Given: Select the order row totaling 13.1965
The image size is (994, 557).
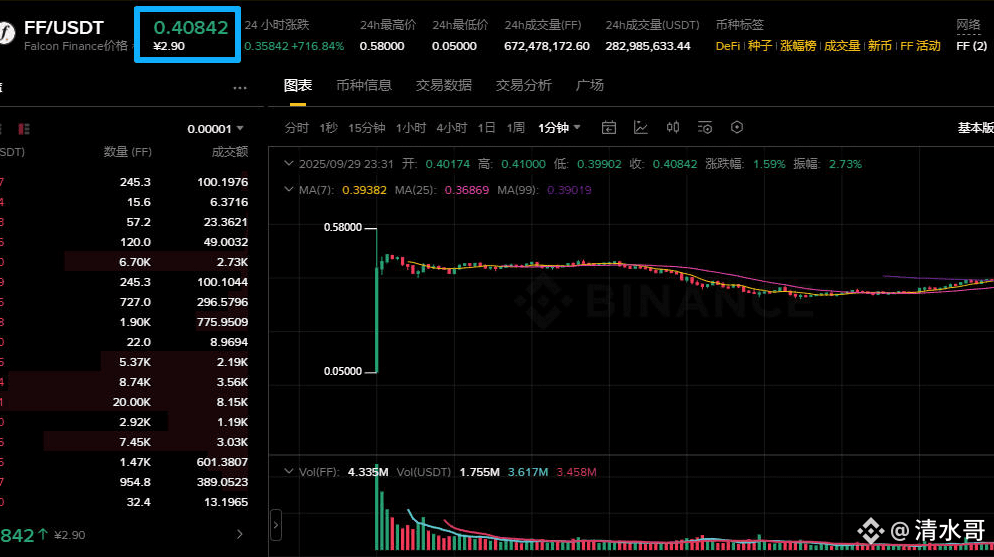Looking at the screenshot, I should point(124,502).
